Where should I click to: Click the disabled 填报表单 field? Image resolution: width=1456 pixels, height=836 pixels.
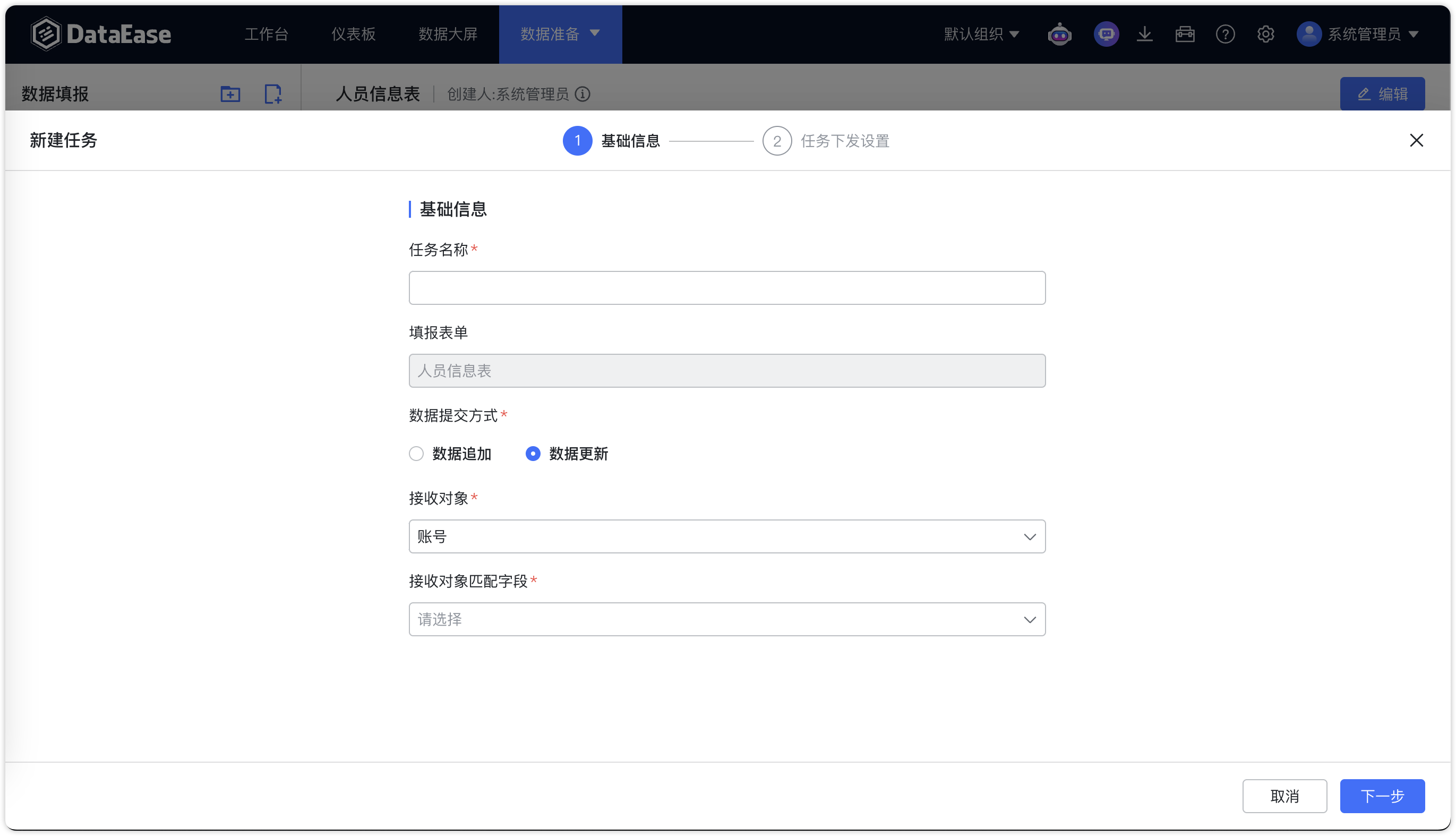click(x=726, y=370)
